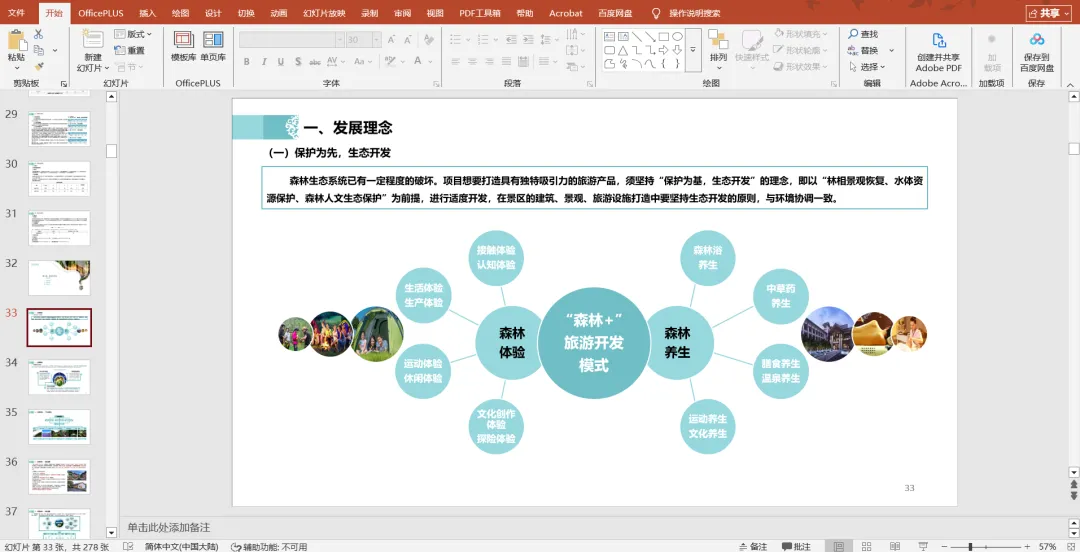Click the notes field 单击此处添加备注

[x=169, y=527]
